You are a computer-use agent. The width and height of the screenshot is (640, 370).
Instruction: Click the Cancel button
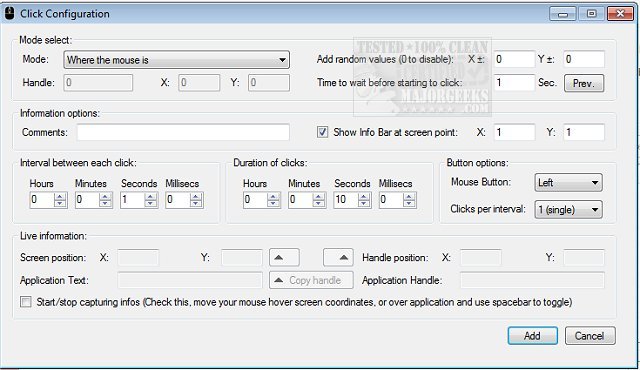(x=590, y=336)
